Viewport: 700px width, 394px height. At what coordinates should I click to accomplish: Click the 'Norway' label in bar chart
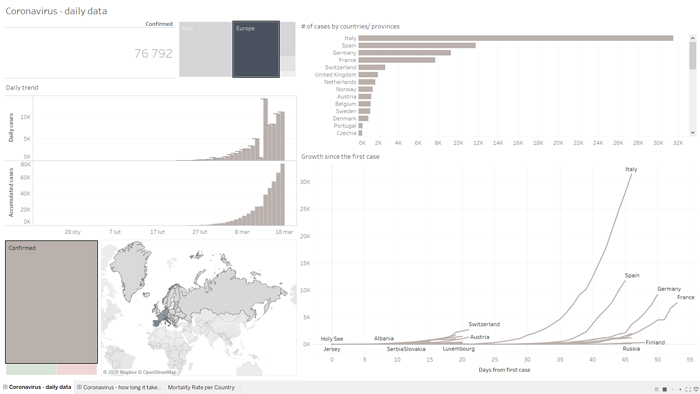click(346, 89)
